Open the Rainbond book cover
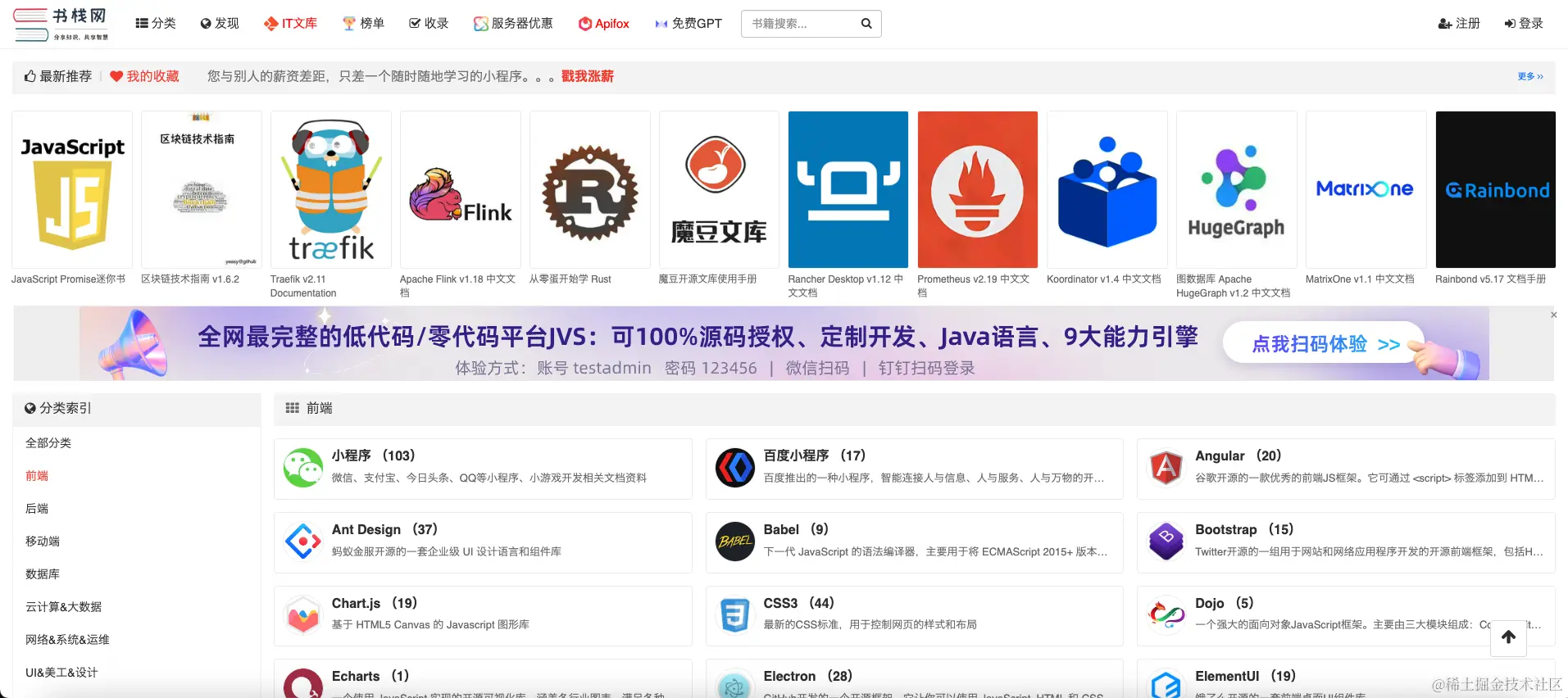 pyautogui.click(x=1496, y=189)
